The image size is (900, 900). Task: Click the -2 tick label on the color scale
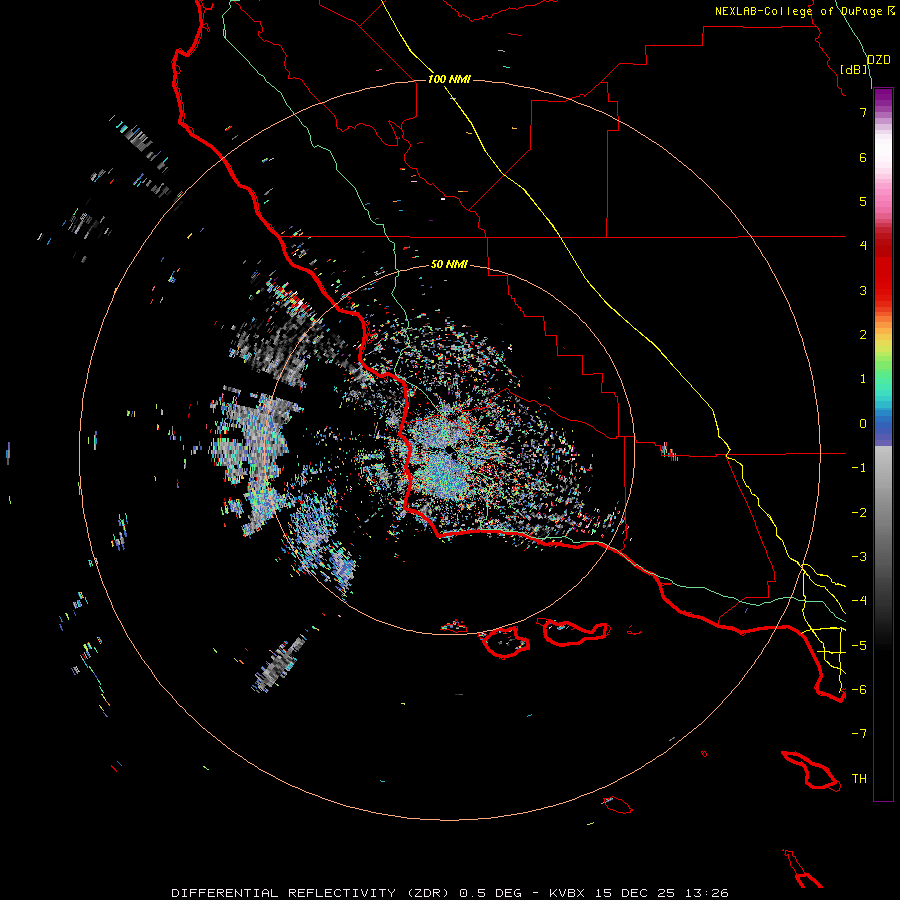tap(859, 513)
